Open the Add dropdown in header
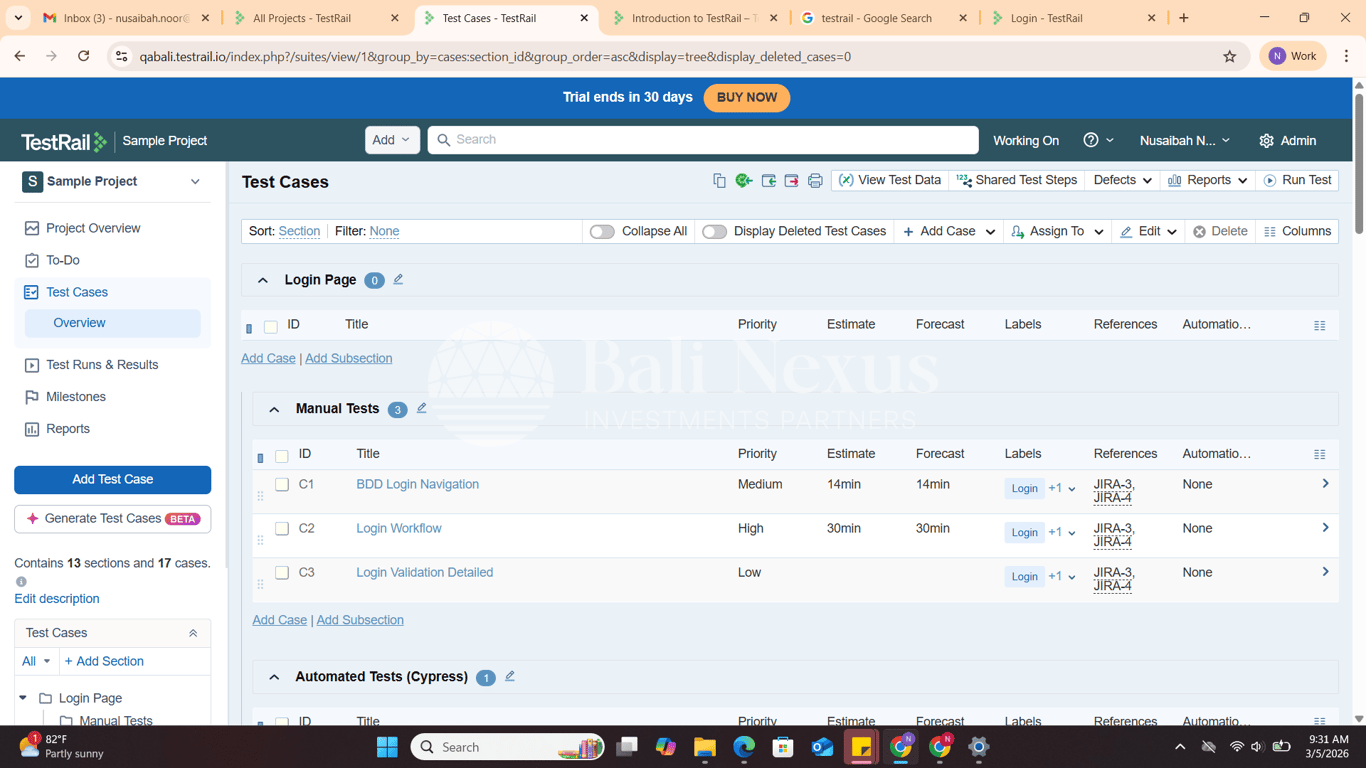The width and height of the screenshot is (1366, 768). tap(392, 140)
